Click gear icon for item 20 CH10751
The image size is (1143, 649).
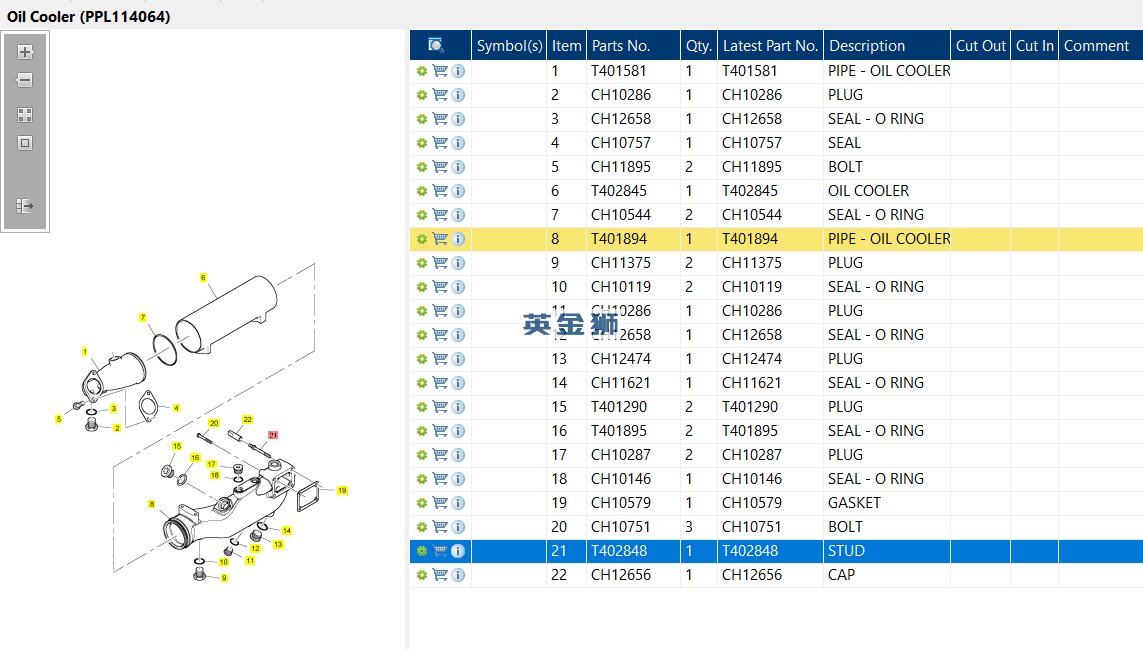(x=421, y=527)
